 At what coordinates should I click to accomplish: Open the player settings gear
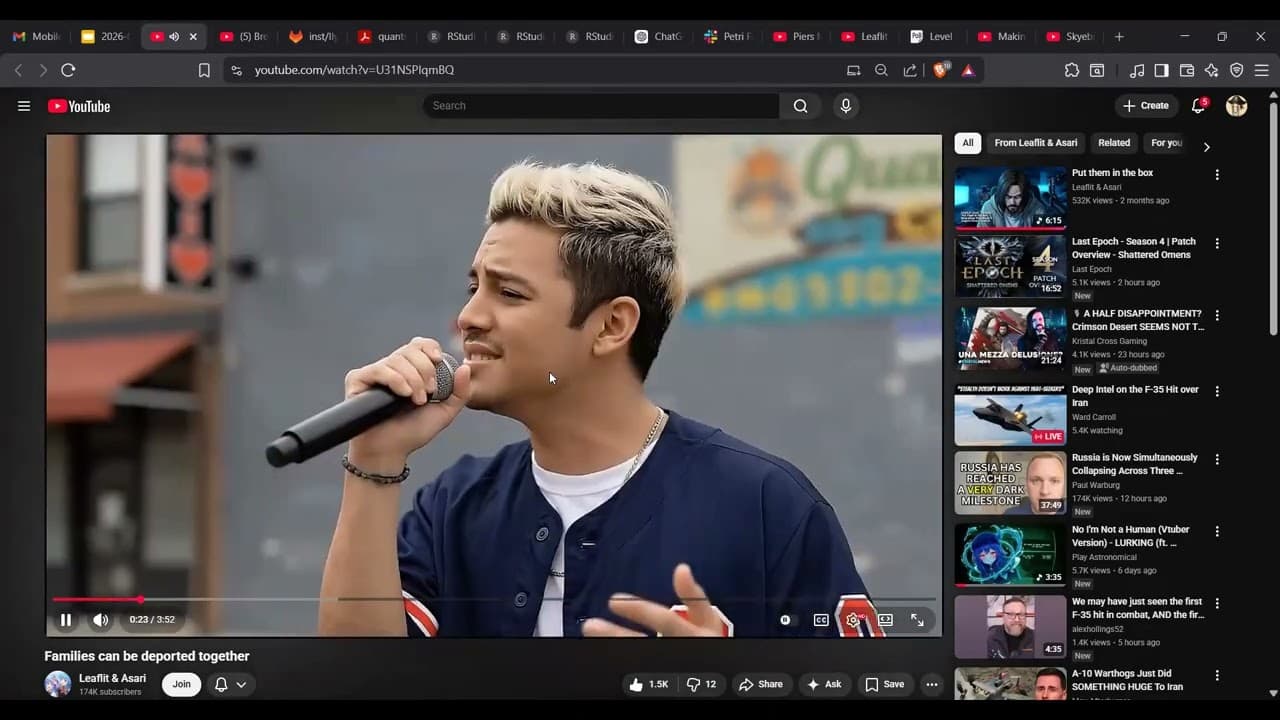(853, 620)
